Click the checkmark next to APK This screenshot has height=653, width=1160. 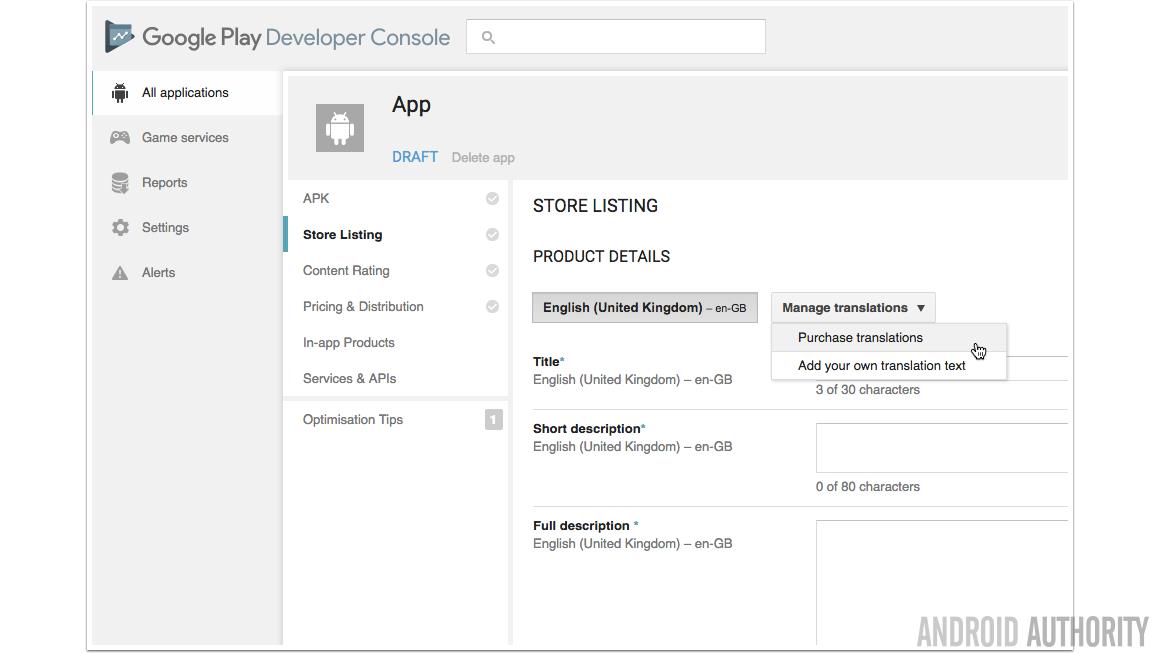pos(492,199)
